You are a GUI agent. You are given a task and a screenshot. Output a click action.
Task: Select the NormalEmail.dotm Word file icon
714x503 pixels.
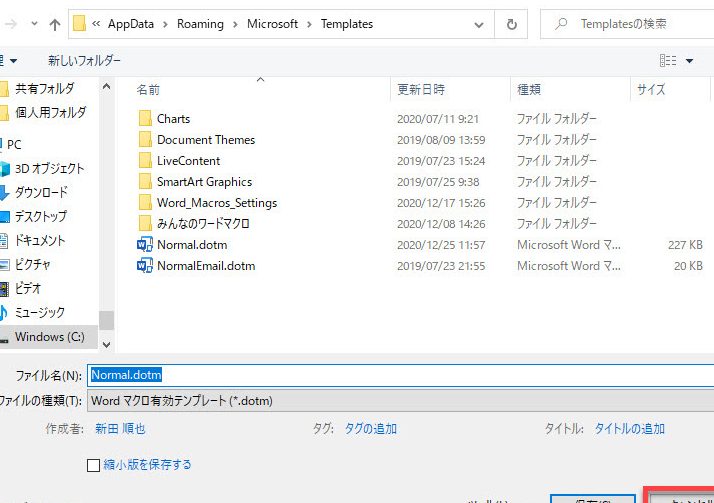pyautogui.click(x=145, y=265)
